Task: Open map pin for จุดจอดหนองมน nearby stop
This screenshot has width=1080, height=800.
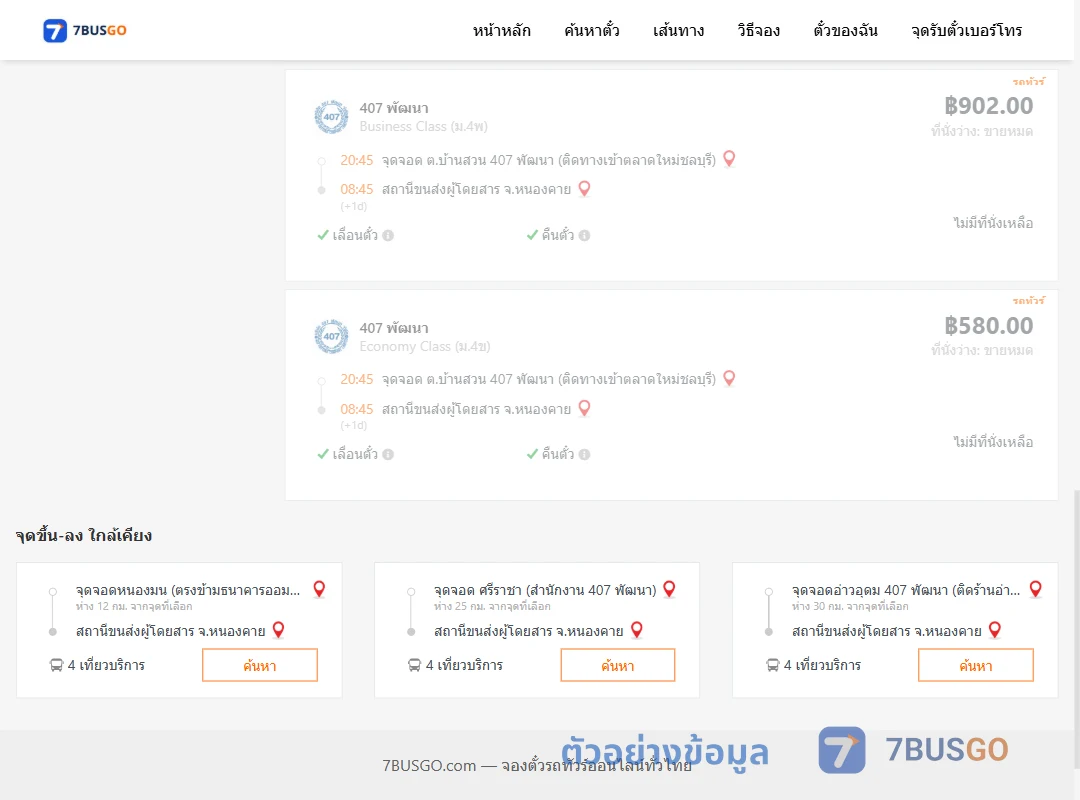Action: point(319,589)
